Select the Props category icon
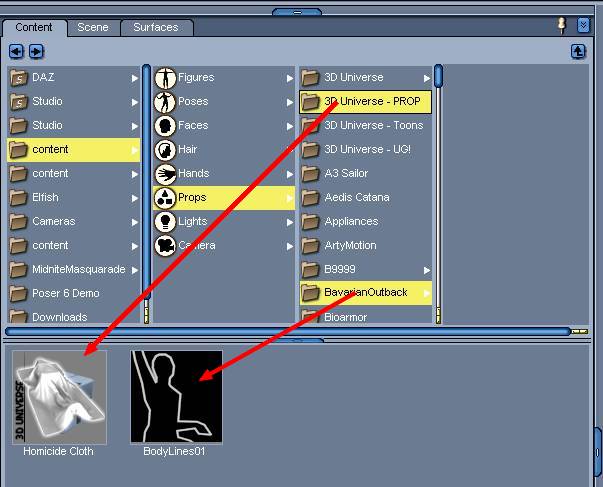603x487 pixels. (165, 198)
